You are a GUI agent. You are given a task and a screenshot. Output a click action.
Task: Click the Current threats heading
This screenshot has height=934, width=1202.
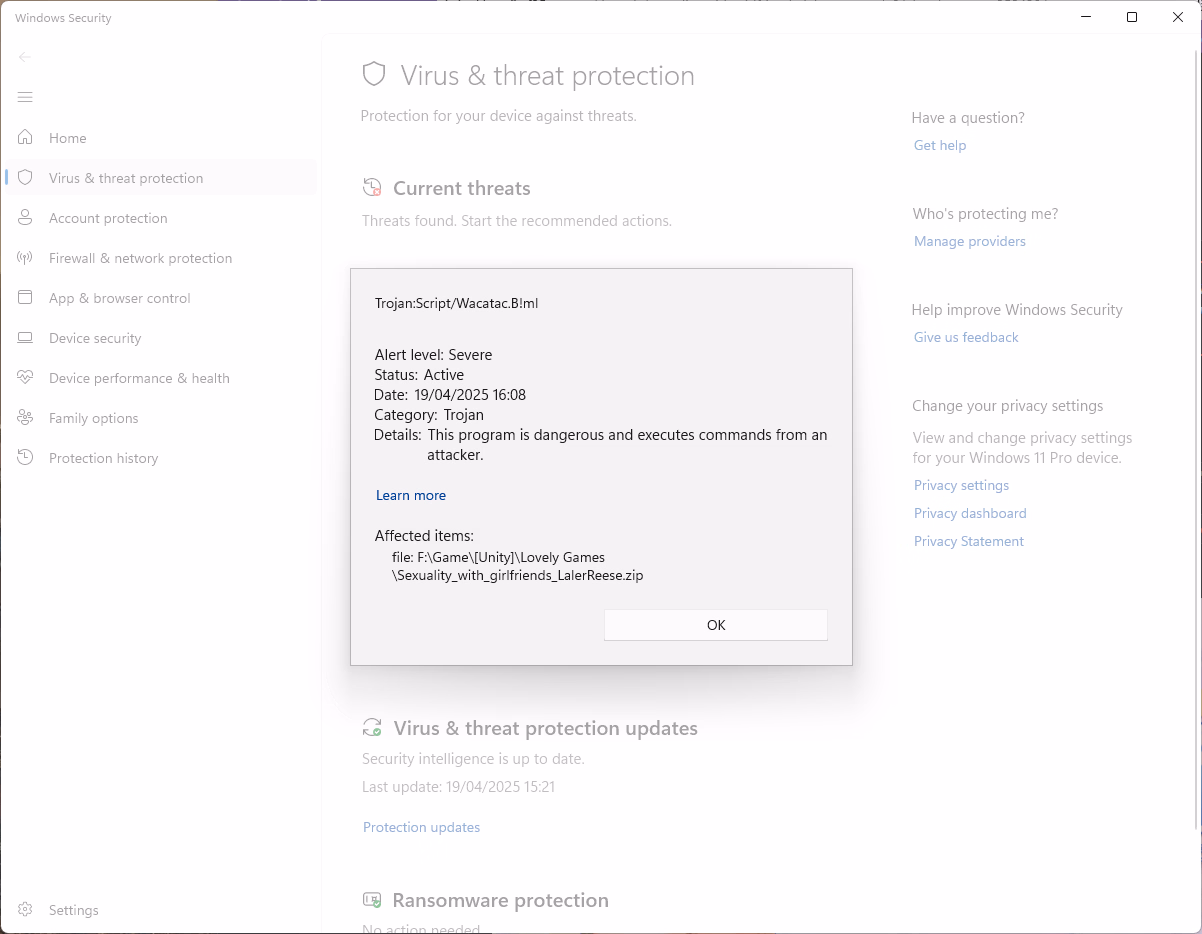[462, 188]
